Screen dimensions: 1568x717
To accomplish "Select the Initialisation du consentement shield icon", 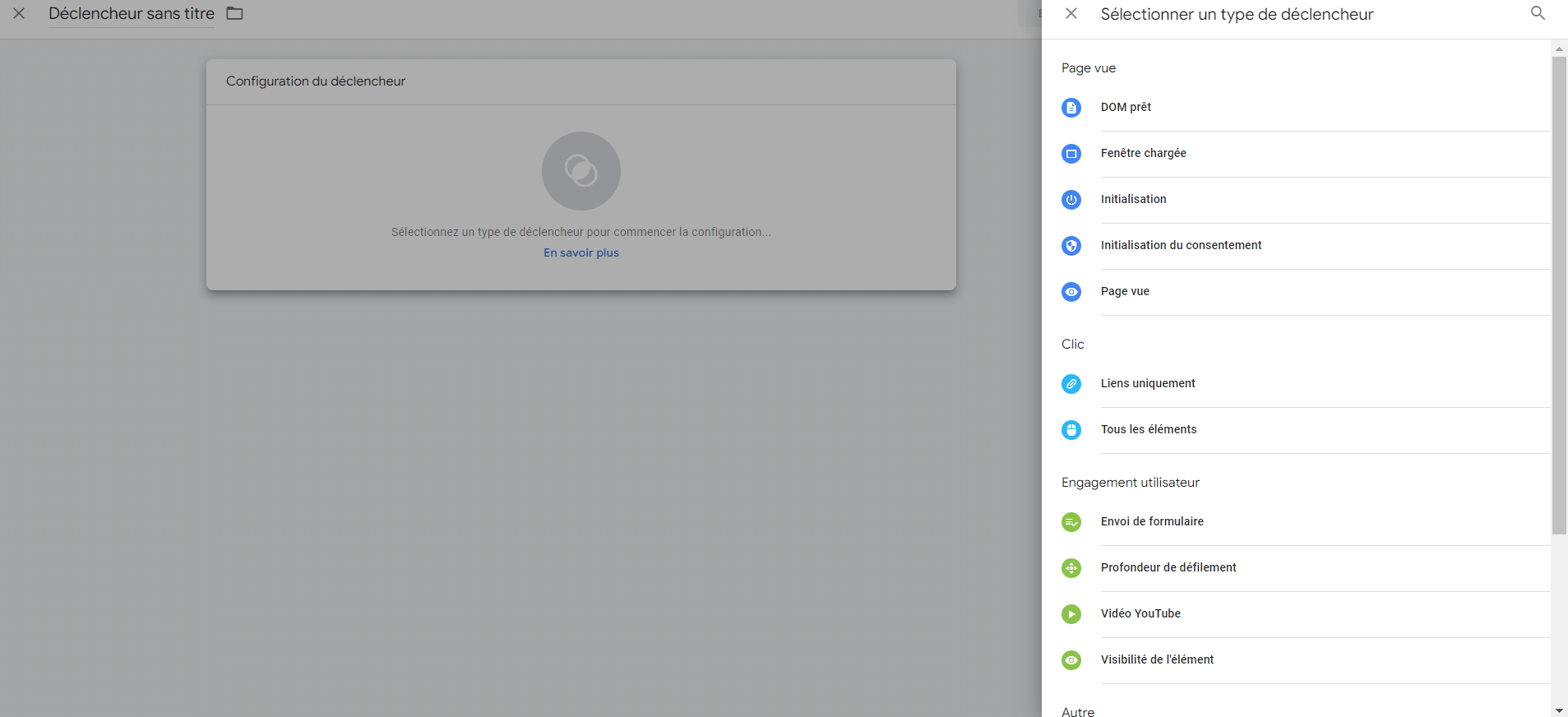I will 1071,246.
